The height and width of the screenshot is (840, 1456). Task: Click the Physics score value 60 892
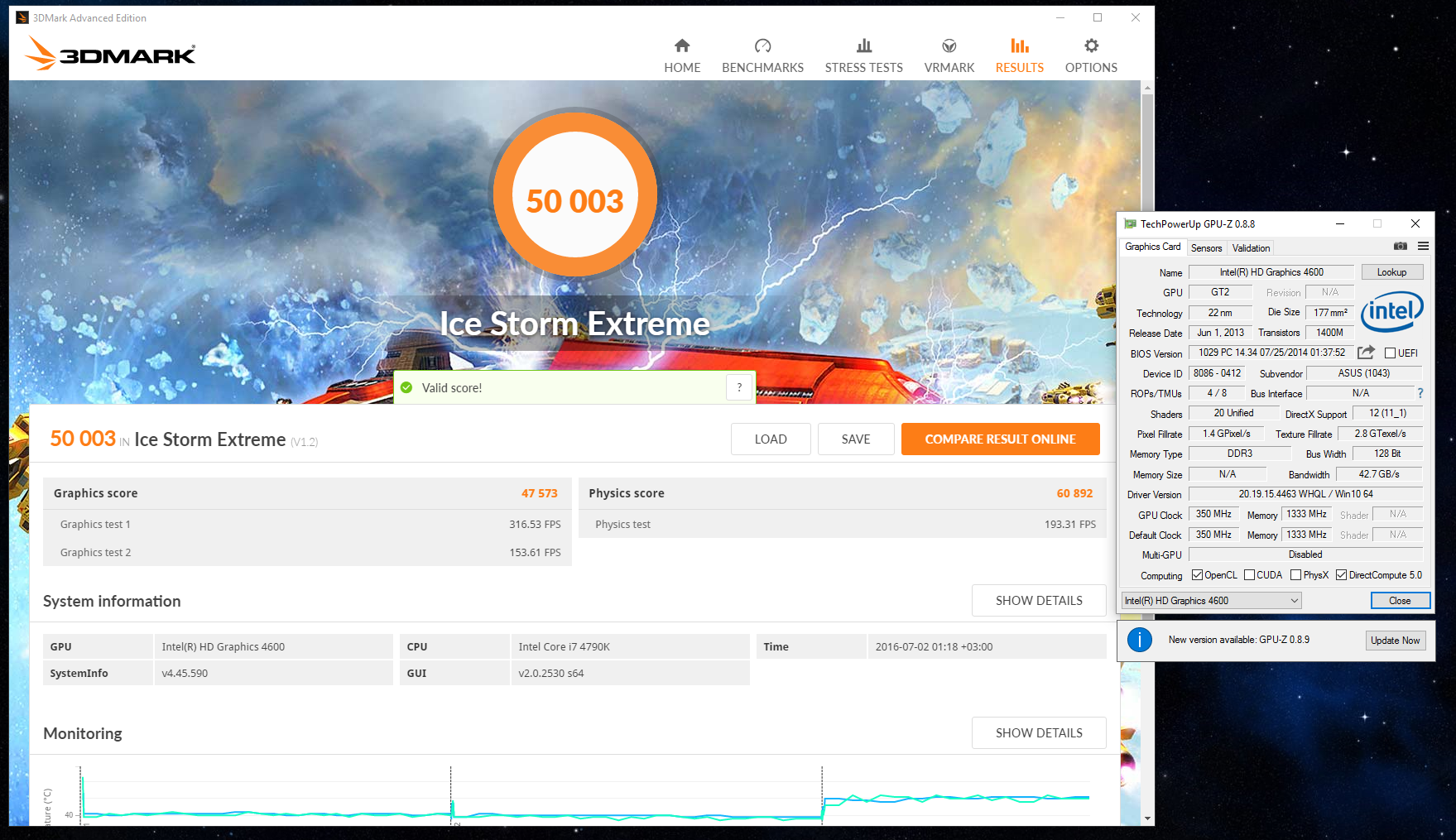click(x=1074, y=493)
